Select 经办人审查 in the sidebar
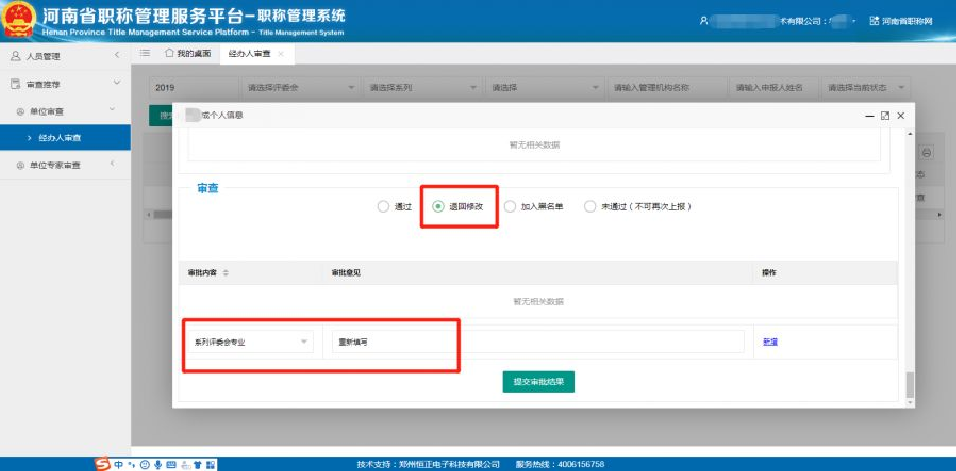 point(65,138)
